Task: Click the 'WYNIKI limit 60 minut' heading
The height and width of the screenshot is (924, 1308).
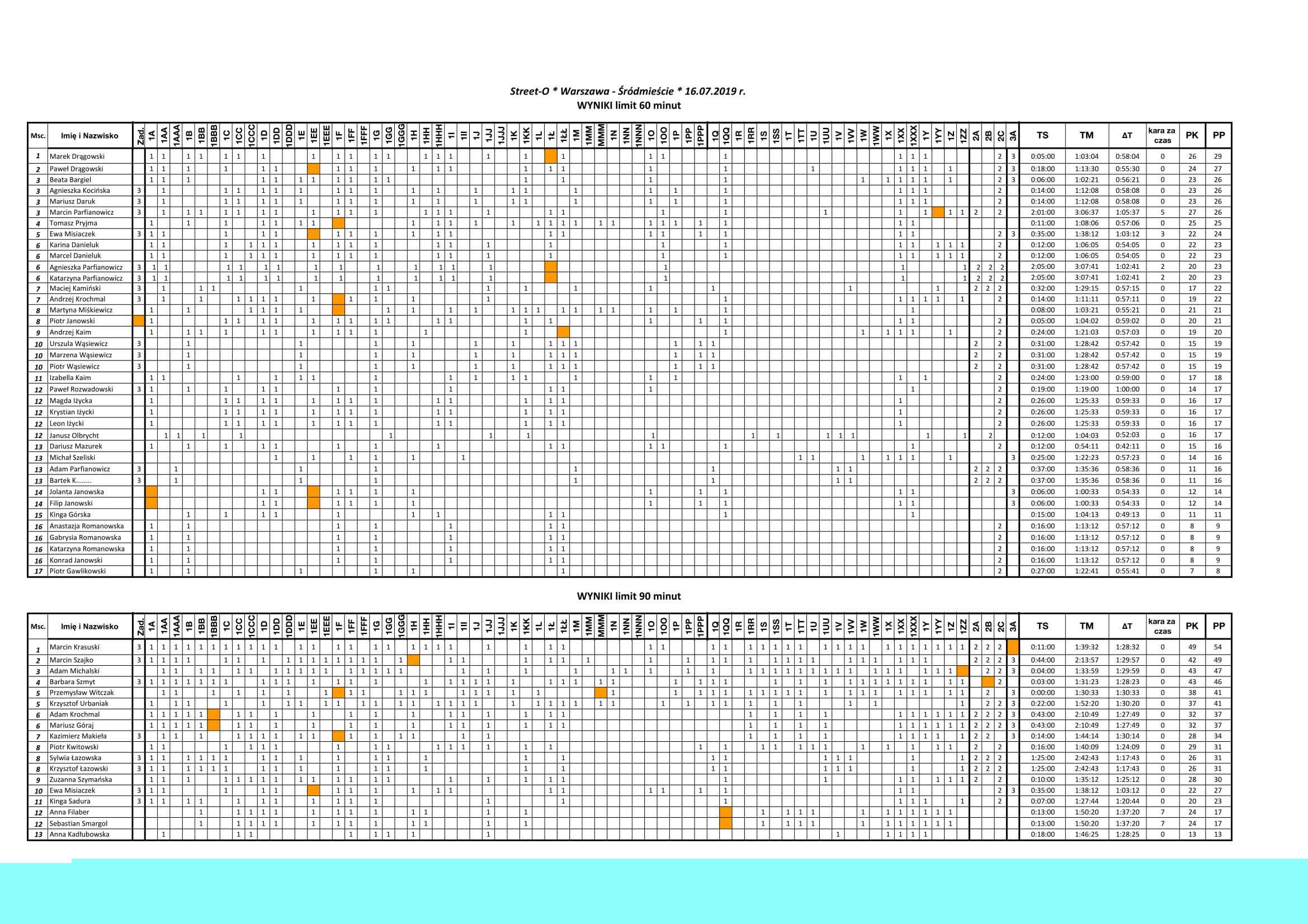Action: [629, 105]
